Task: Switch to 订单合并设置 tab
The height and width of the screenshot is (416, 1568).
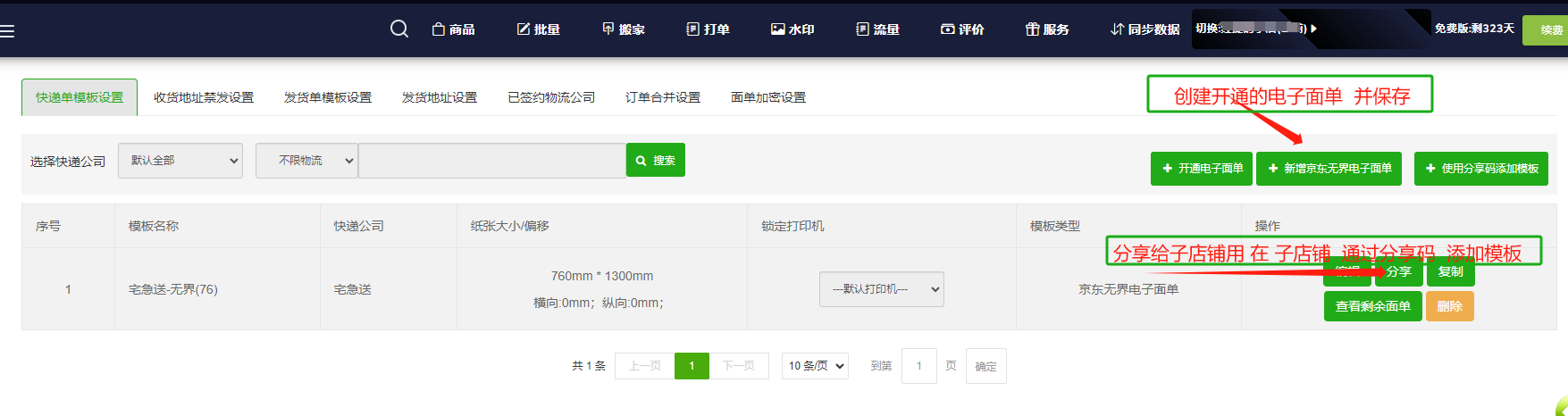Action: click(x=663, y=97)
